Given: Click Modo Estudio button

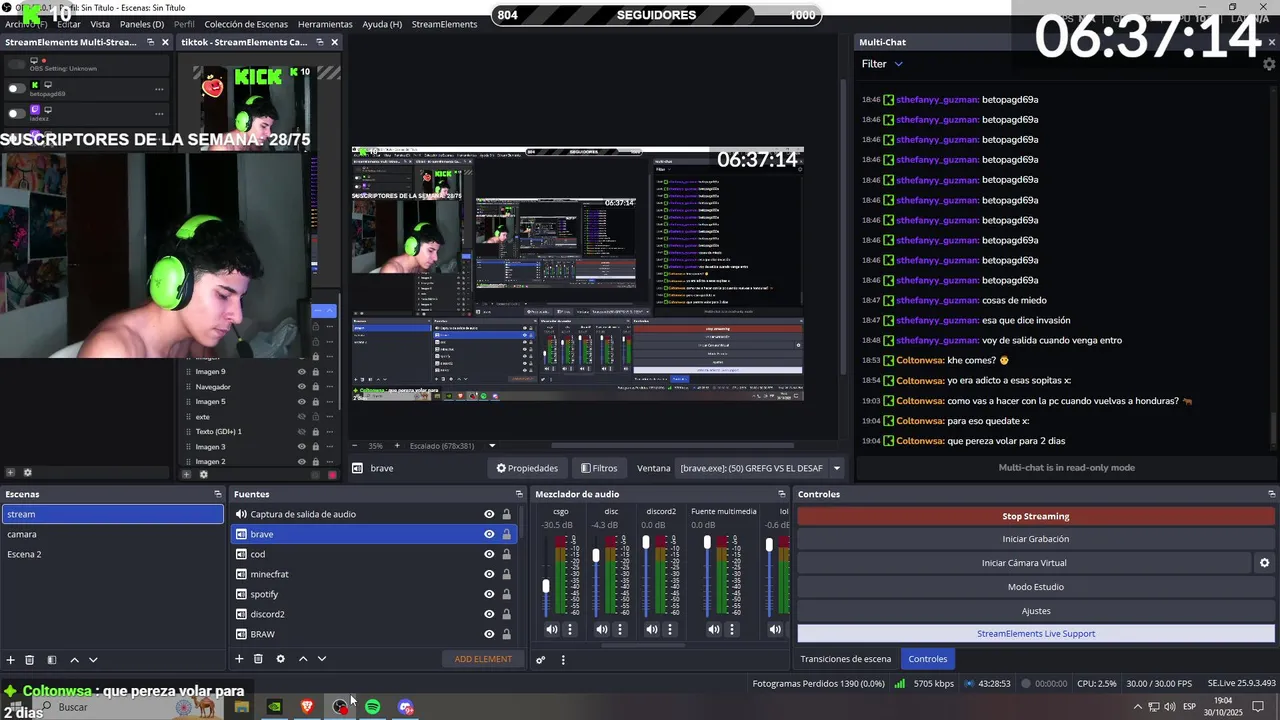Looking at the screenshot, I should pos(1036,587).
